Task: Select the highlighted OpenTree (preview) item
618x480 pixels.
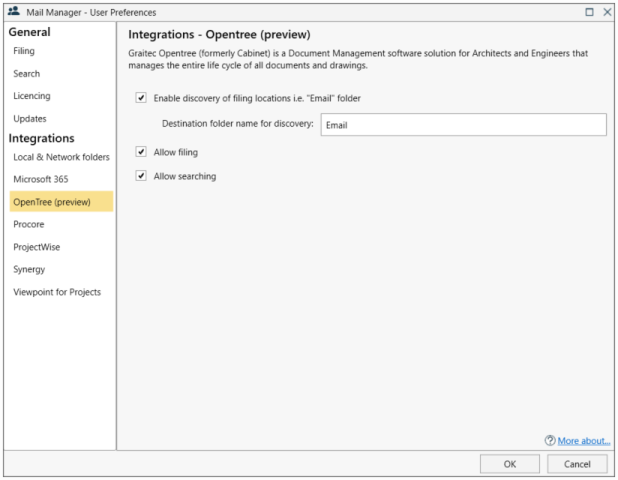Action: [61, 201]
